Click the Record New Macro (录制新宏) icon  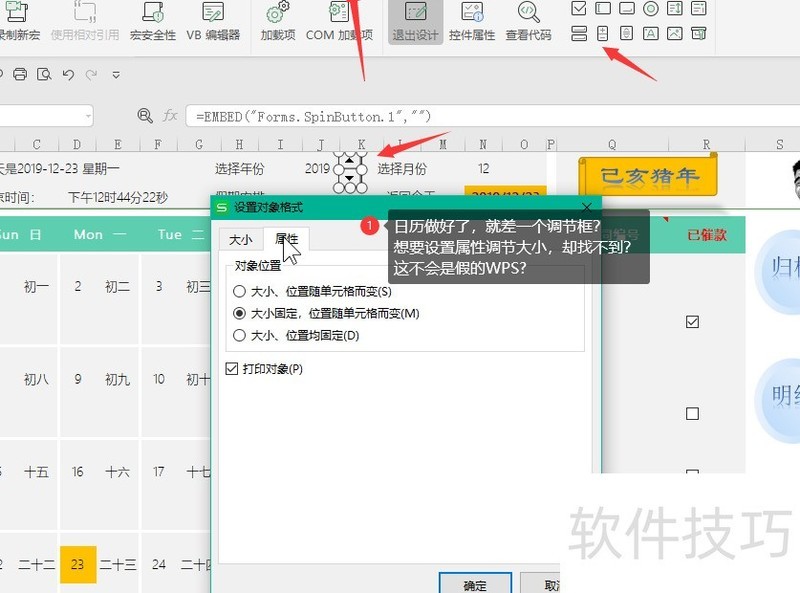click(x=18, y=12)
